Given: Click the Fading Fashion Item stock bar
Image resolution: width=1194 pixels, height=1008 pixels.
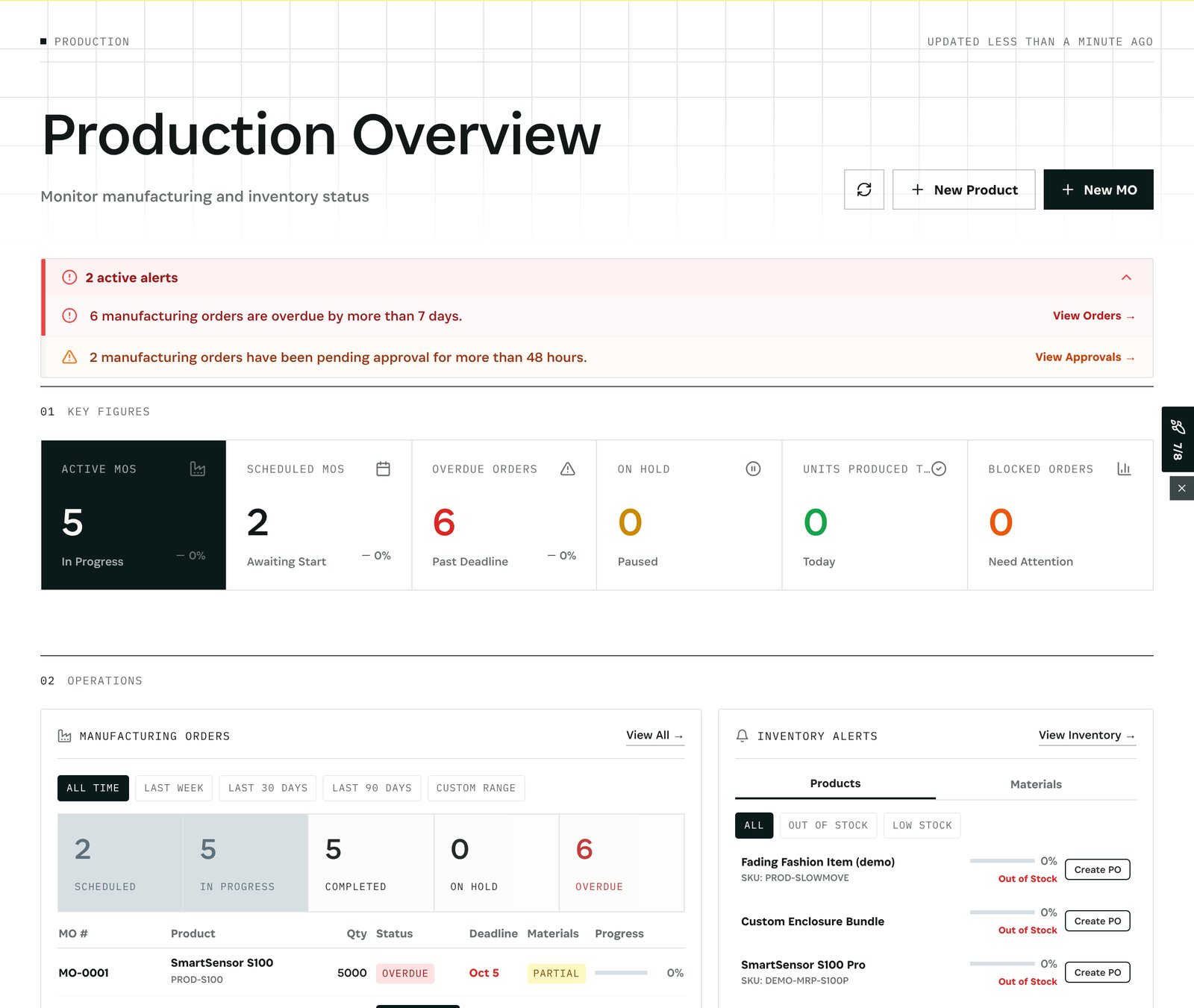Looking at the screenshot, I should pyautogui.click(x=1002, y=861).
